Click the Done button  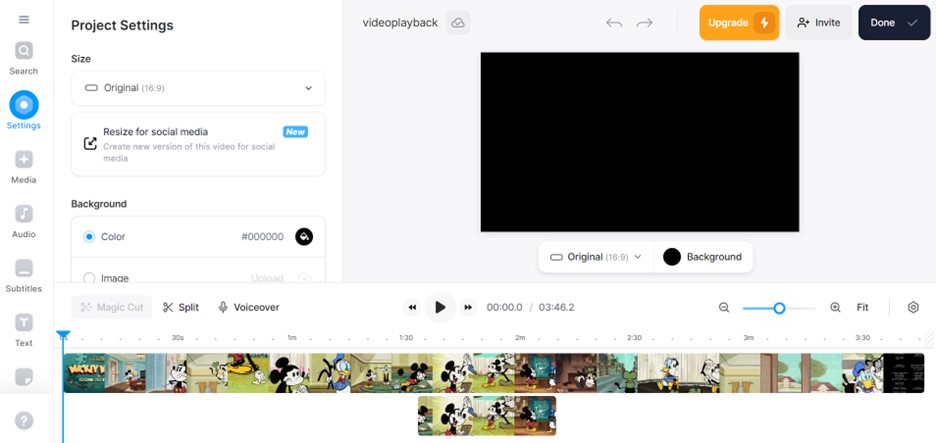tap(894, 23)
